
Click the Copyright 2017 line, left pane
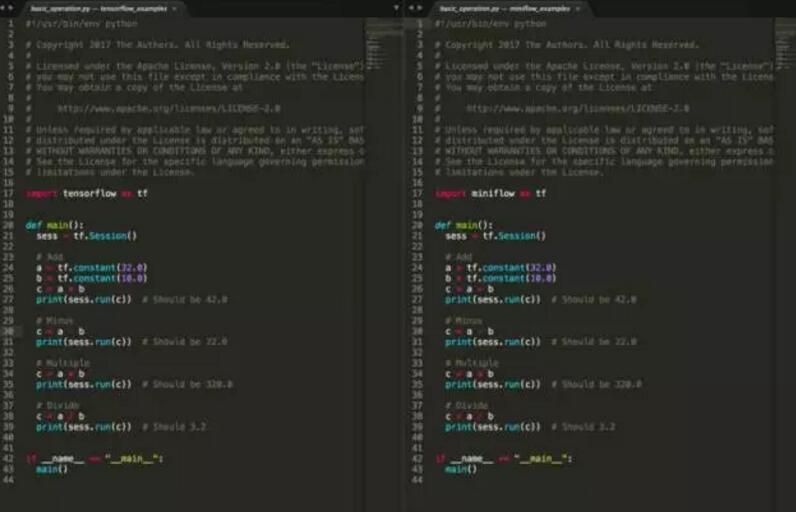158,45
